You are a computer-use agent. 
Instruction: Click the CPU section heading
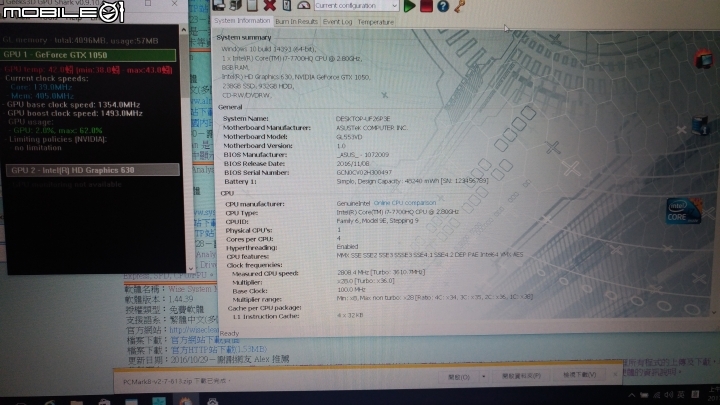(x=227, y=193)
